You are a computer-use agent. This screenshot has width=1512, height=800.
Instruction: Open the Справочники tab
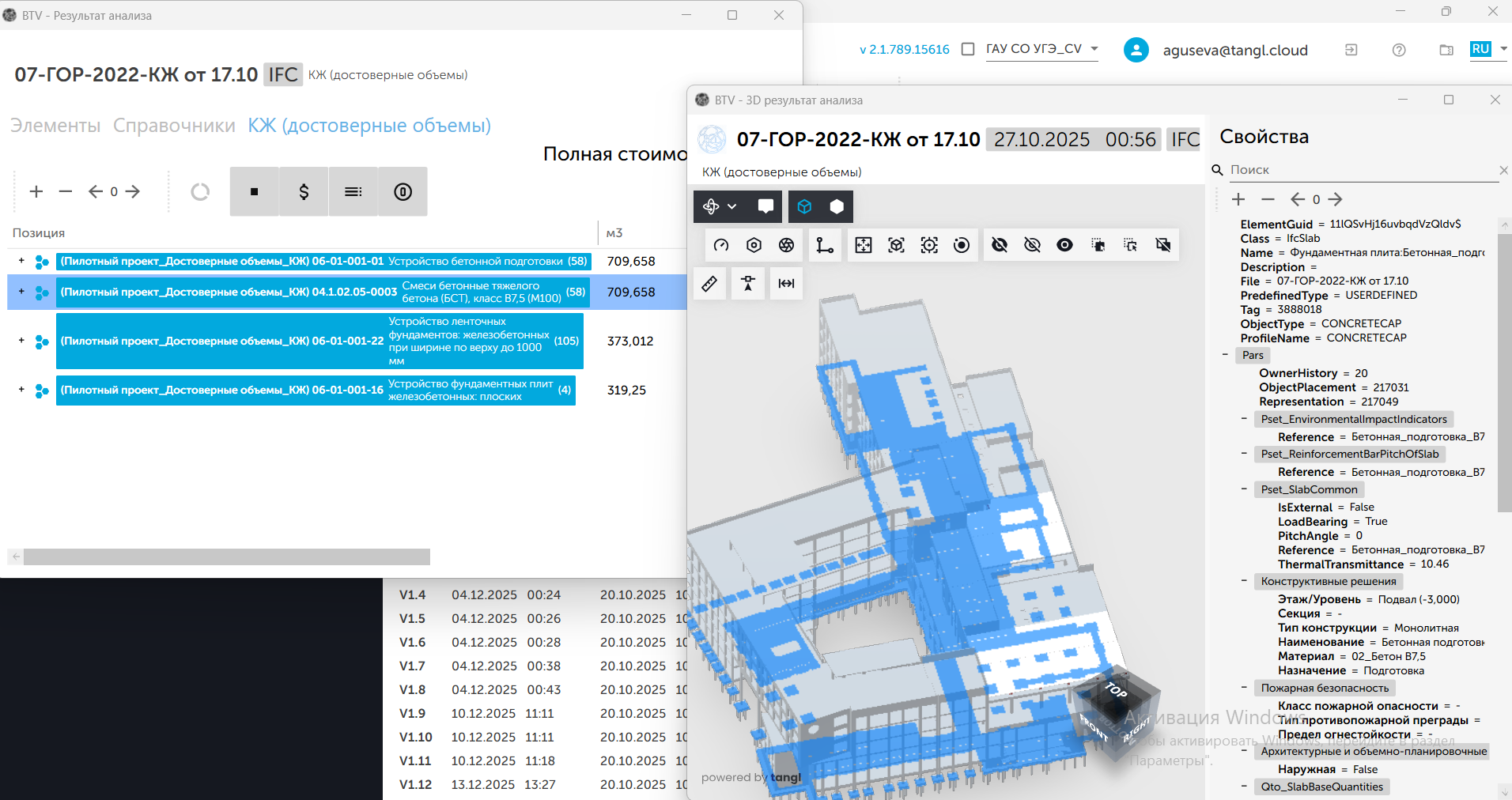click(174, 126)
